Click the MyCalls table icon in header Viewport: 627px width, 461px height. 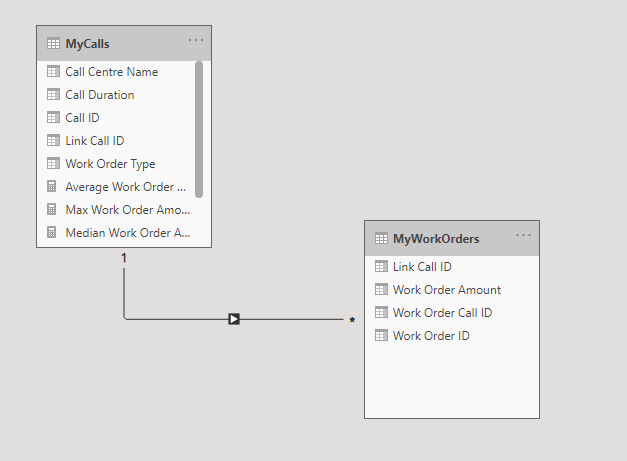(53, 44)
